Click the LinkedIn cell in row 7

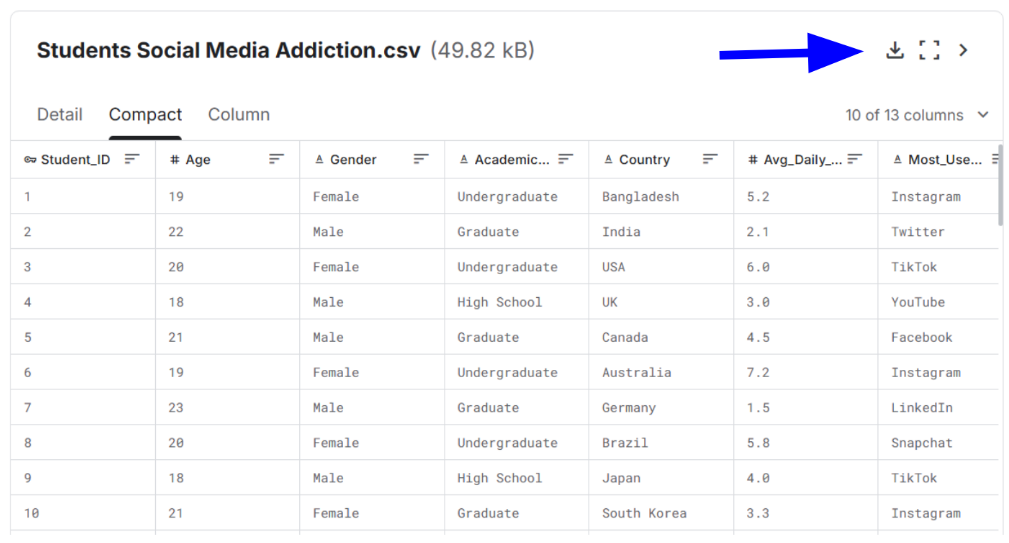click(x=921, y=408)
